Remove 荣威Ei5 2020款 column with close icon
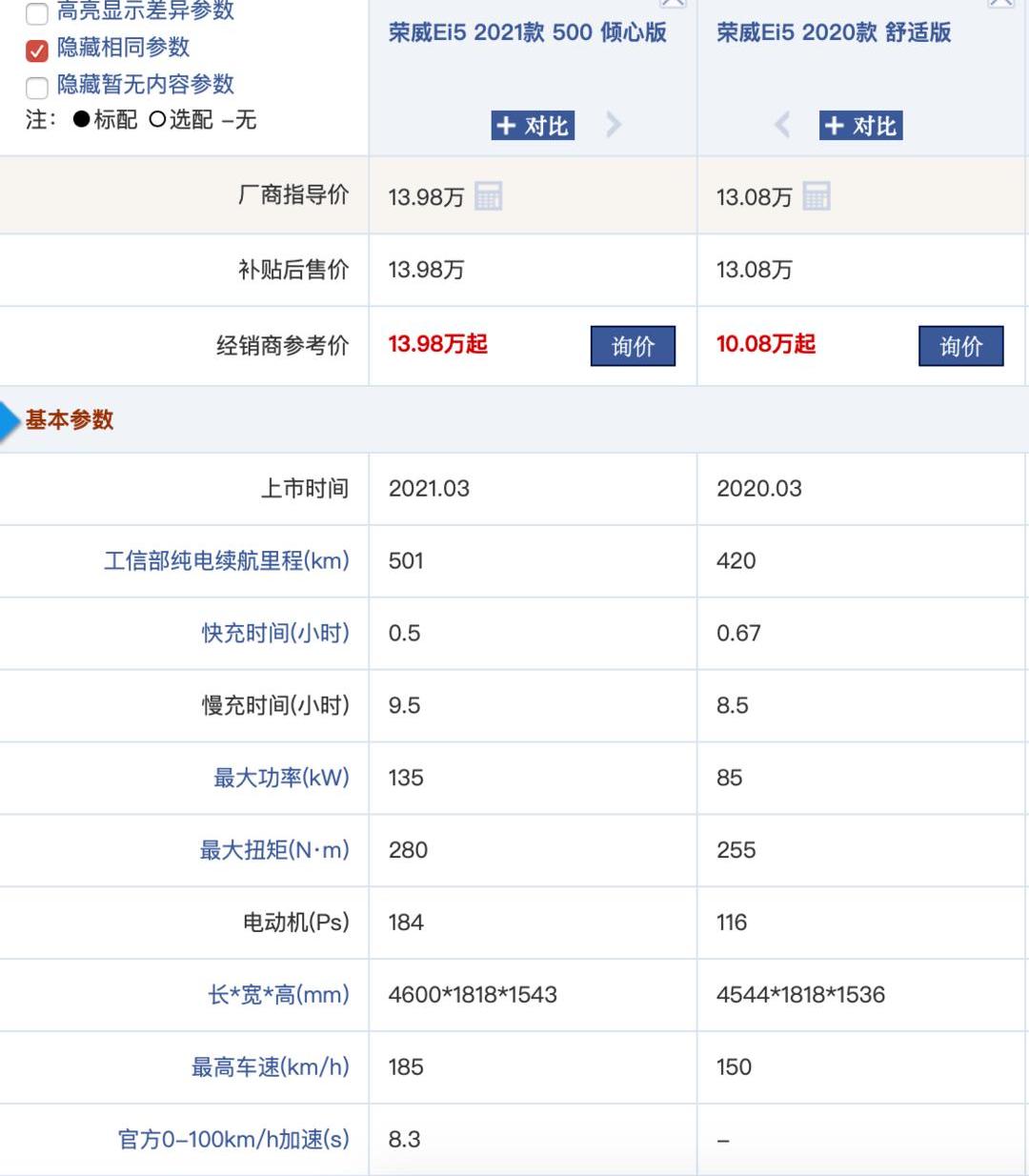Screen dimensions: 1029x1176 point(1001,3)
